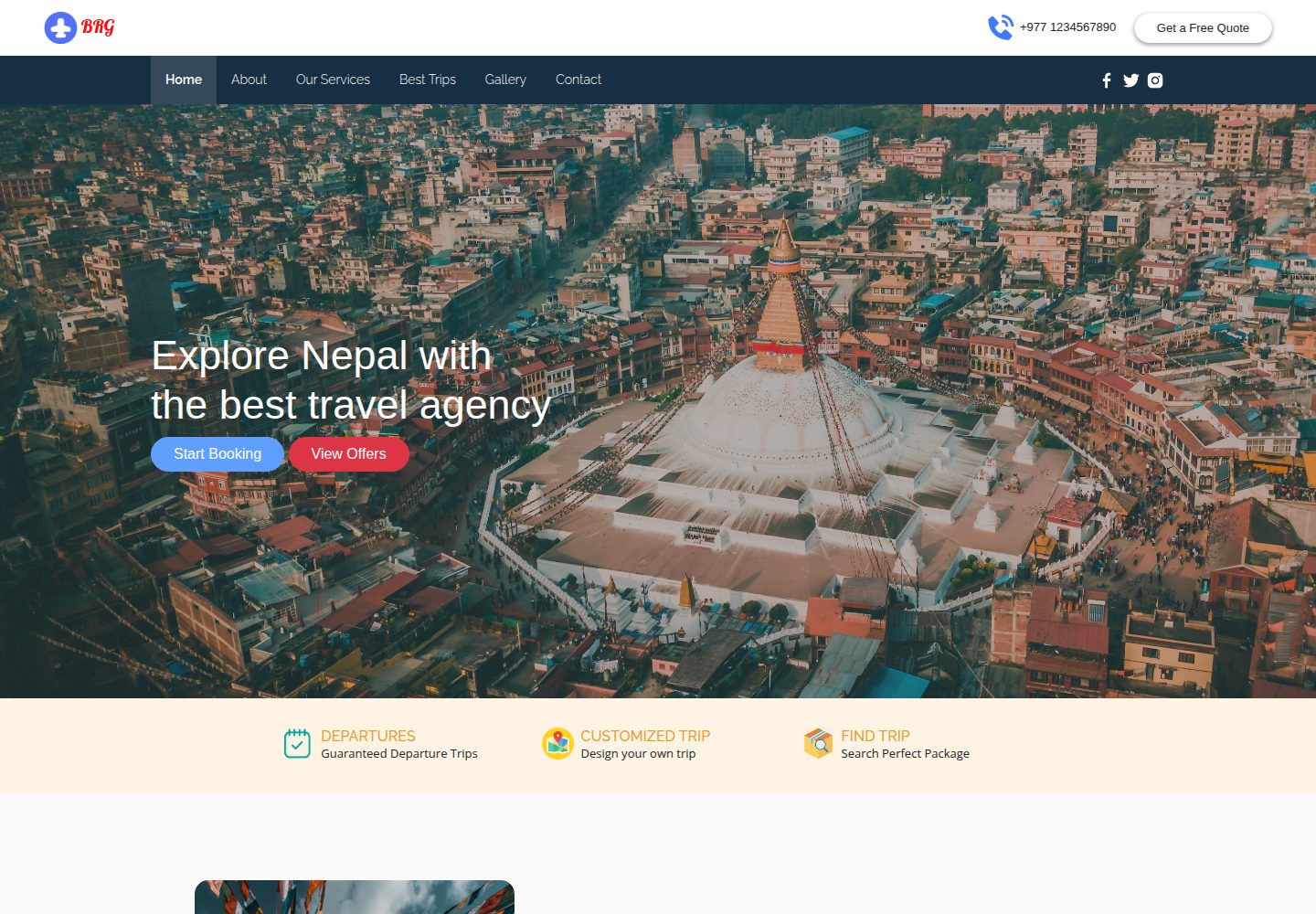This screenshot has width=1316, height=914.
Task: Go to Our Services page
Action: coord(333,80)
